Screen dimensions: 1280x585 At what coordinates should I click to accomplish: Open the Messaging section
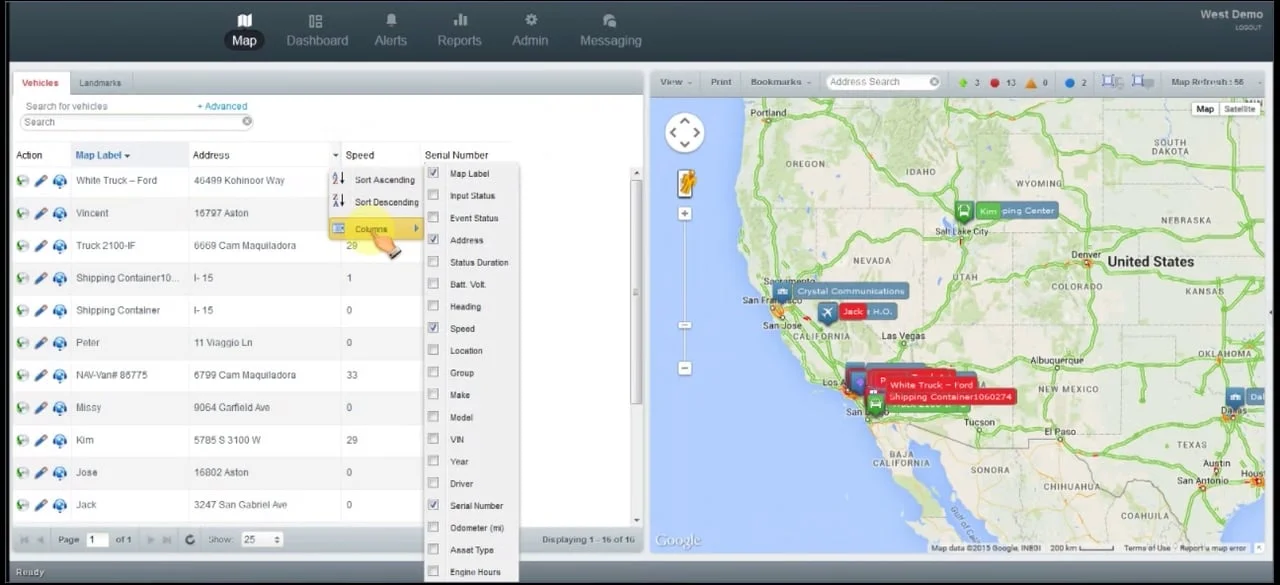pos(610,30)
